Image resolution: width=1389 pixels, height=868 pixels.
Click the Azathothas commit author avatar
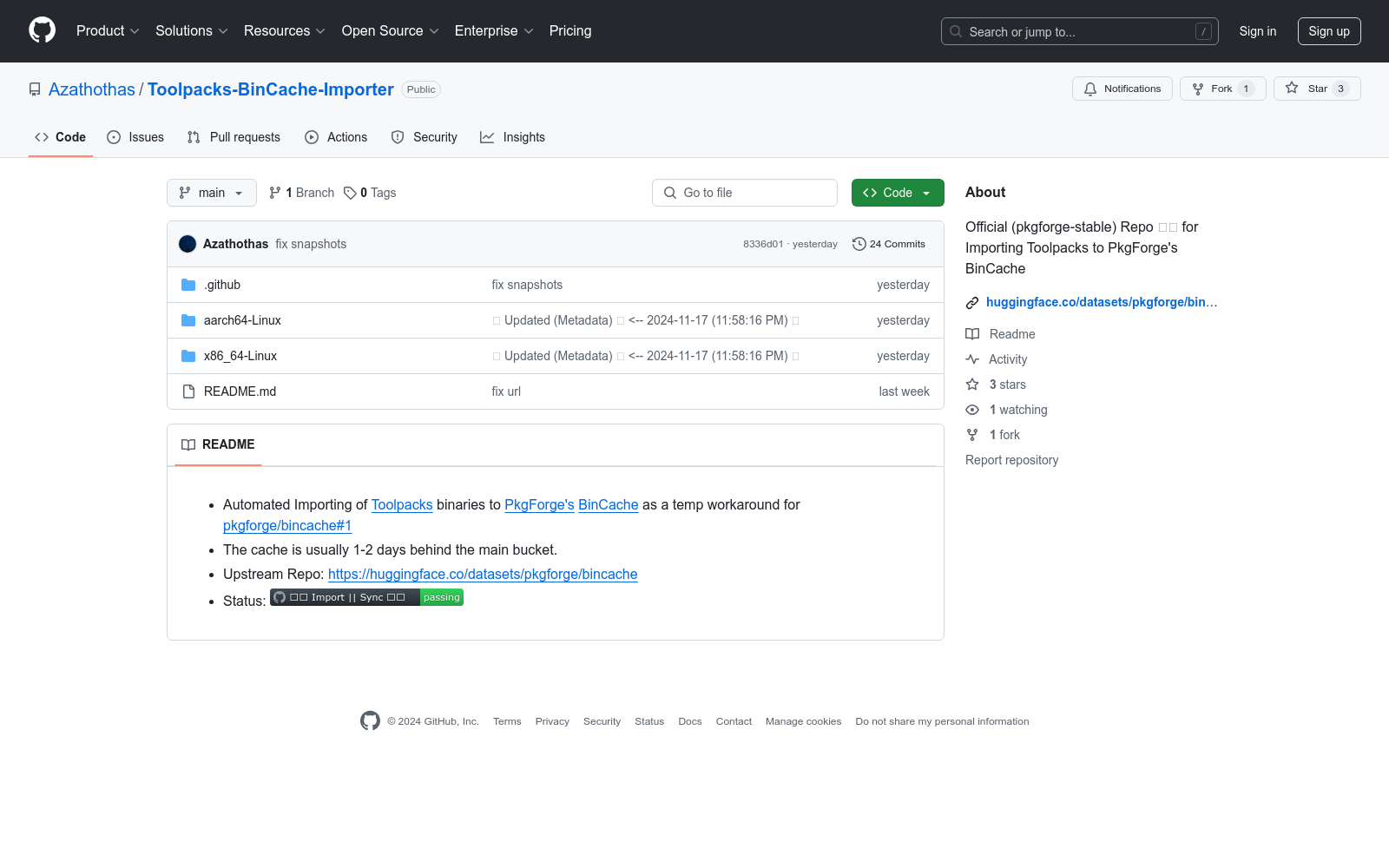[x=188, y=244]
